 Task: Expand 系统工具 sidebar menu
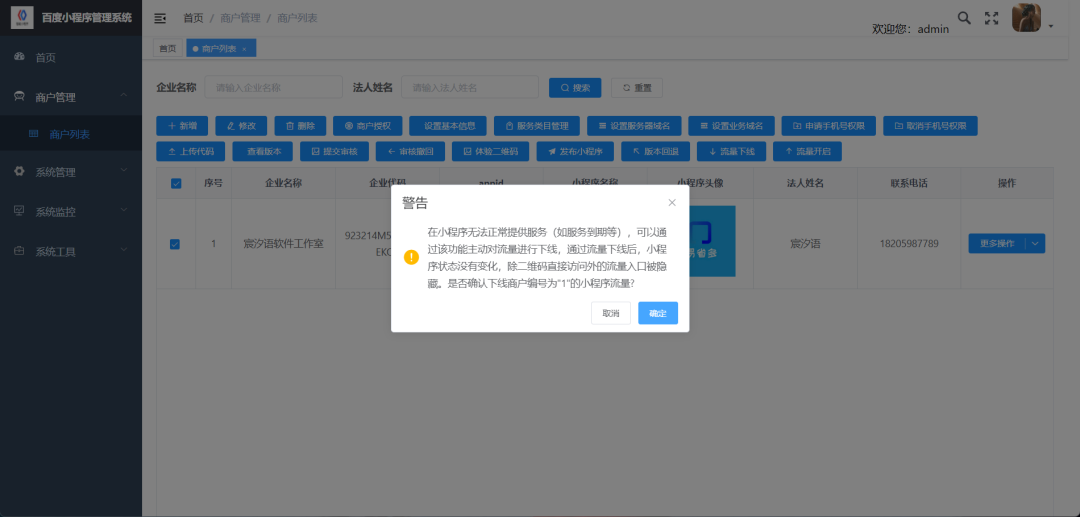point(71,251)
